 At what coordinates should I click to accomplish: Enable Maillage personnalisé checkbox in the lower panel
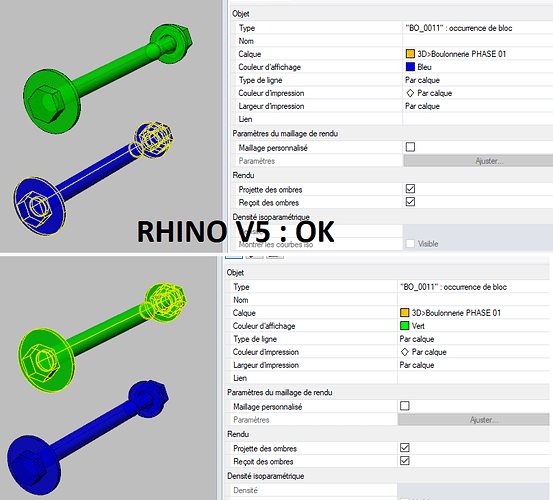click(405, 406)
